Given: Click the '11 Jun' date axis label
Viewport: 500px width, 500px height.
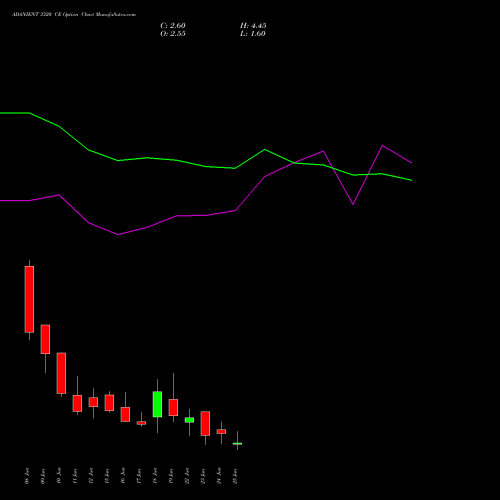Looking at the screenshot, I should pos(75,476).
